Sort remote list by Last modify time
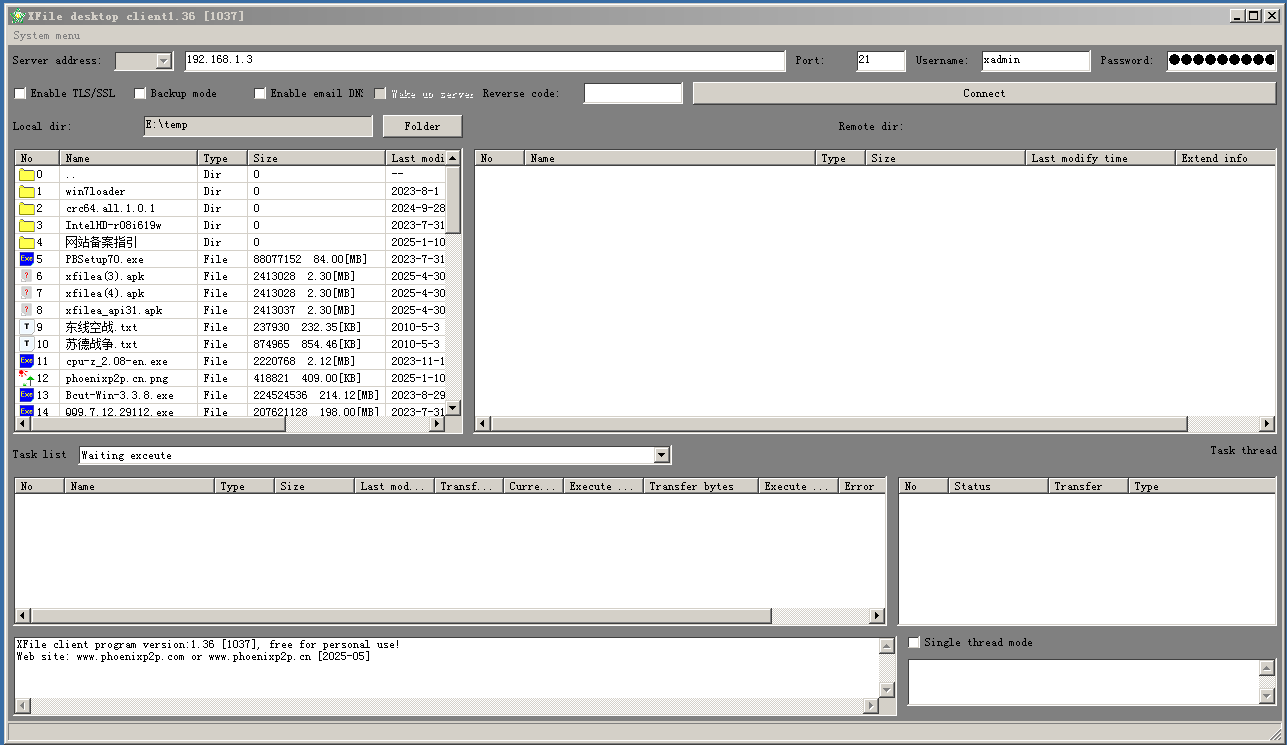Image resolution: width=1287 pixels, height=745 pixels. point(1100,158)
